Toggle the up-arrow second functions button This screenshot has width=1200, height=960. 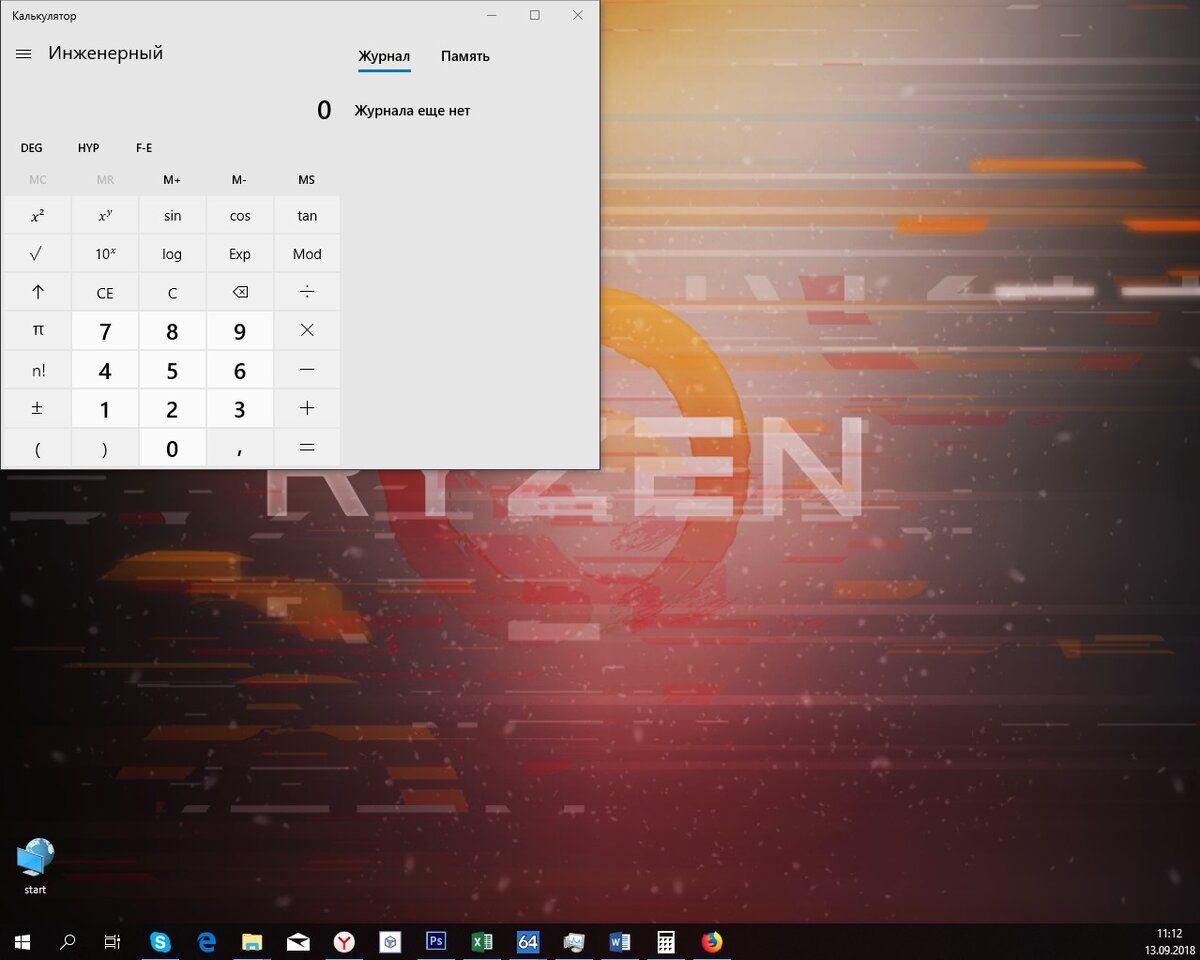point(37,293)
